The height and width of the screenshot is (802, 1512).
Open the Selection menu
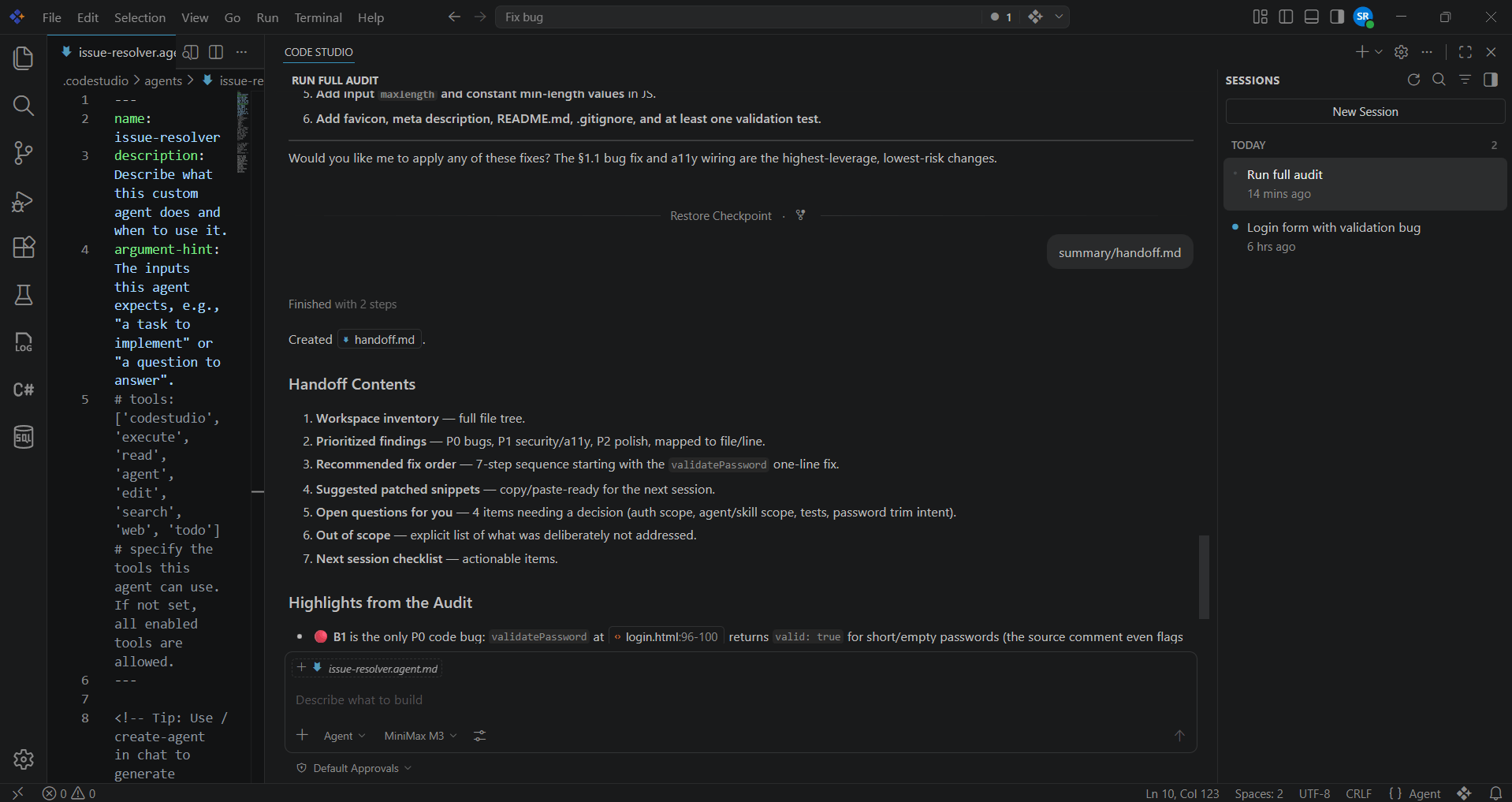point(140,17)
